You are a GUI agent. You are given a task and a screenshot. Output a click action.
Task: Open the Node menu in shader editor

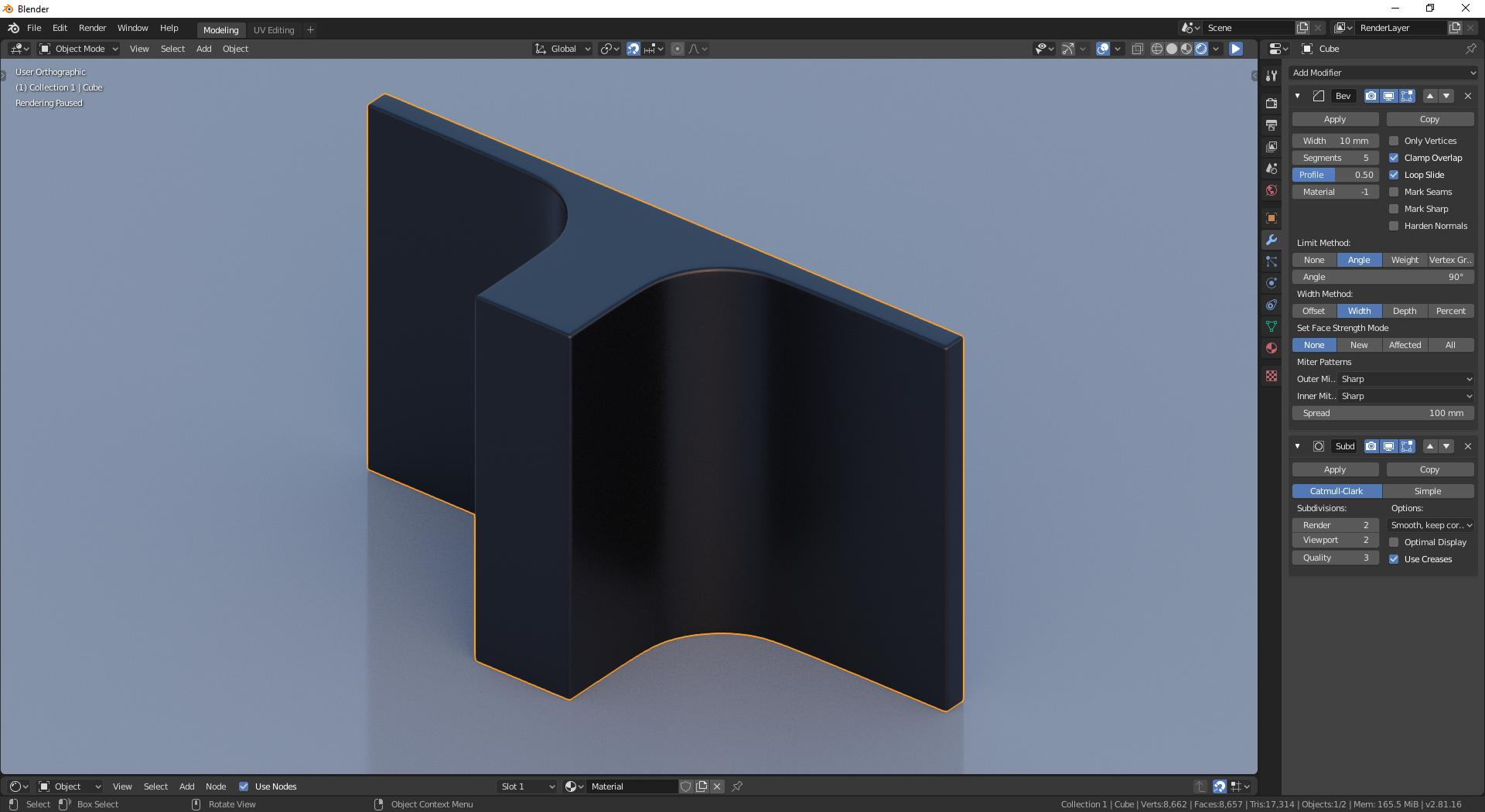216,786
